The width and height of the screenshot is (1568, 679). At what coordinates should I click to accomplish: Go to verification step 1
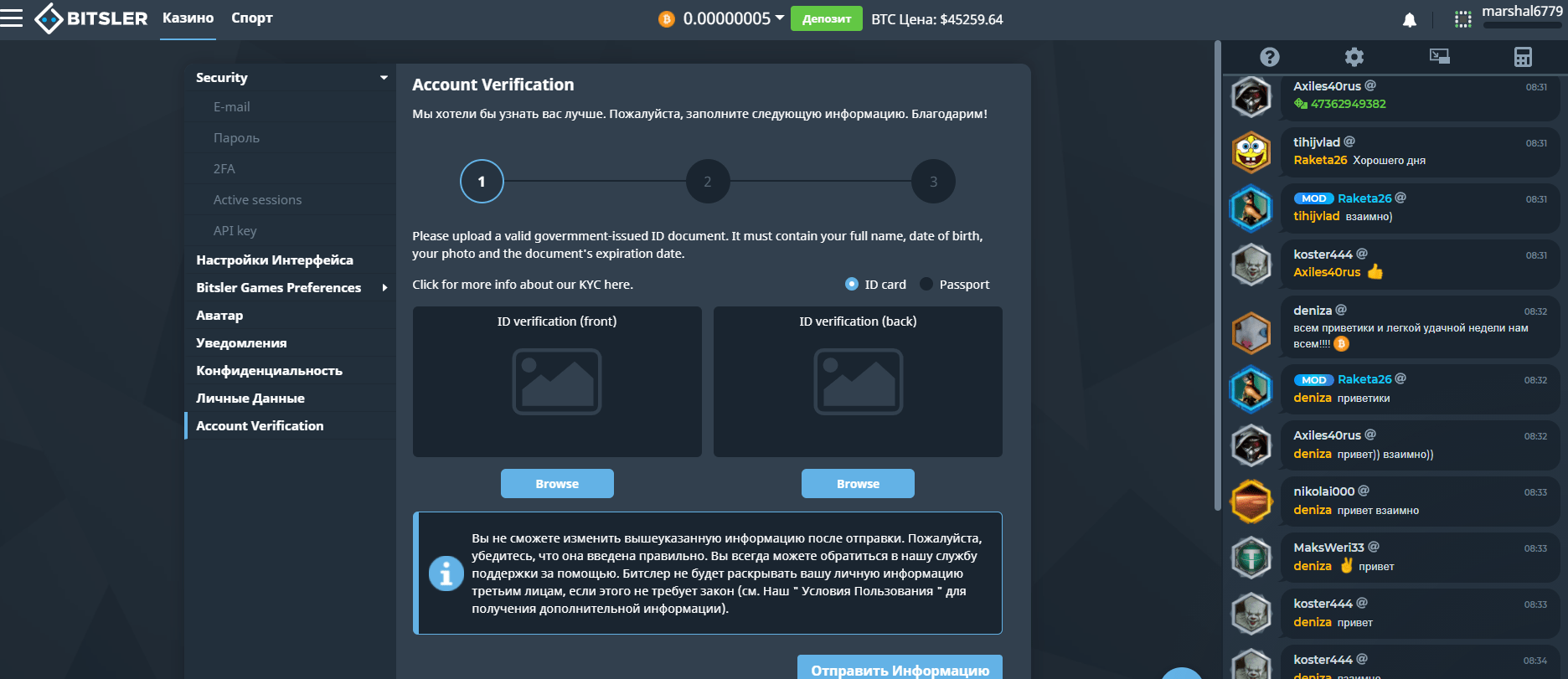pos(482,181)
